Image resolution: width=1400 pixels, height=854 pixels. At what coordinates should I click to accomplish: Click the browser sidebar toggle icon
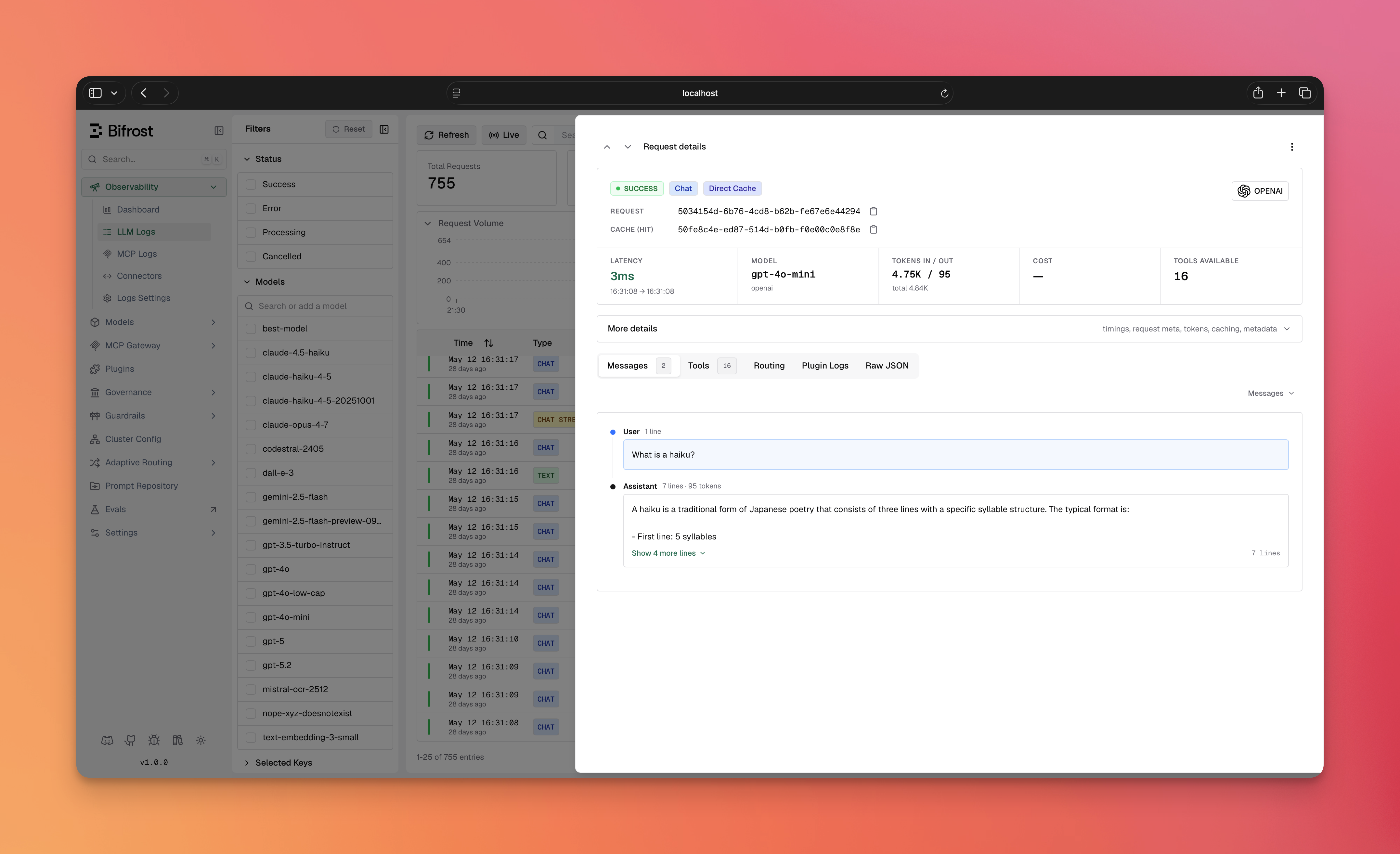coord(96,93)
